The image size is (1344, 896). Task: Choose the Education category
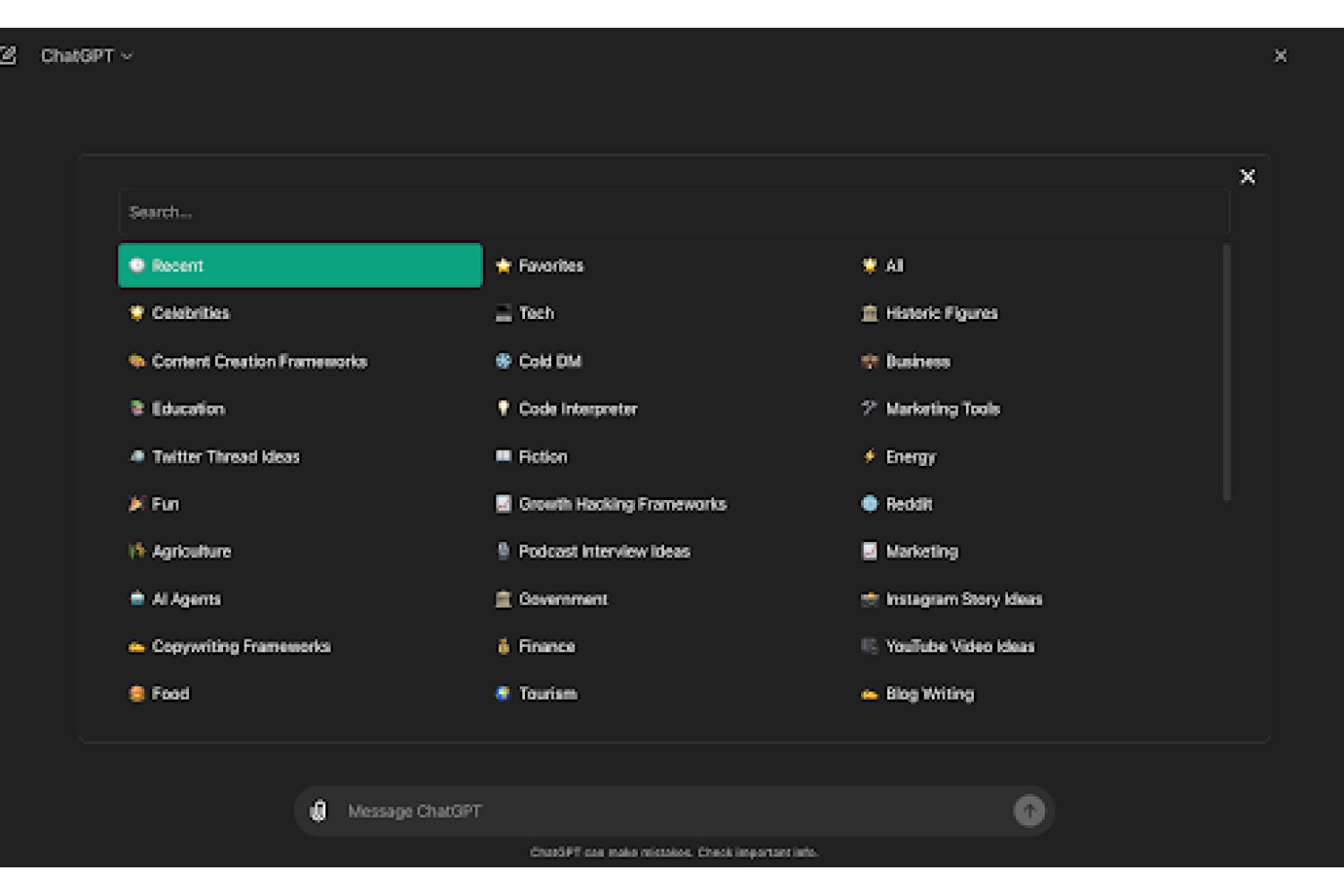(x=177, y=409)
